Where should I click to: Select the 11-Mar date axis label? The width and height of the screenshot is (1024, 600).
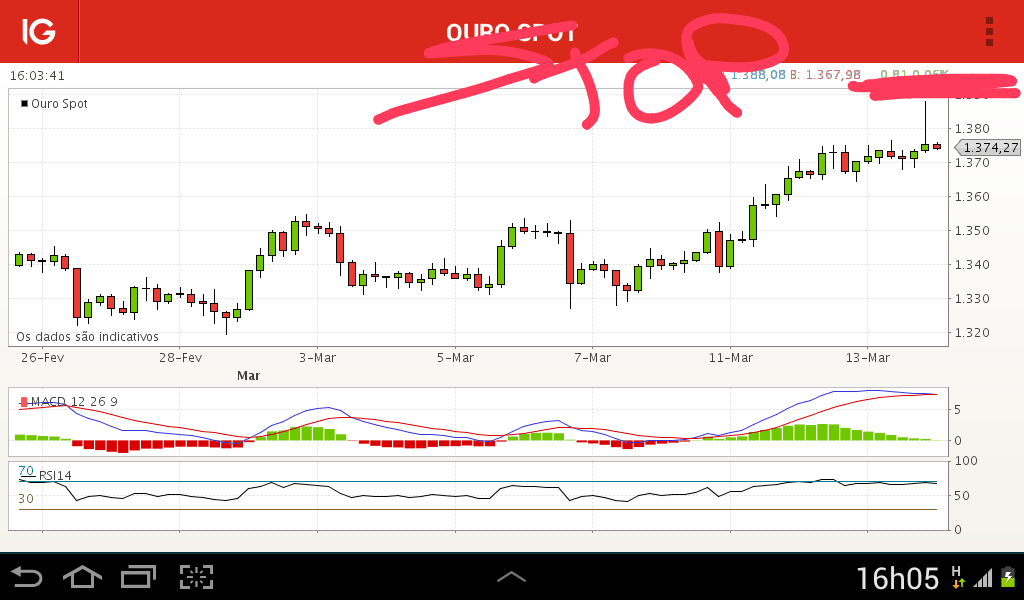(731, 358)
